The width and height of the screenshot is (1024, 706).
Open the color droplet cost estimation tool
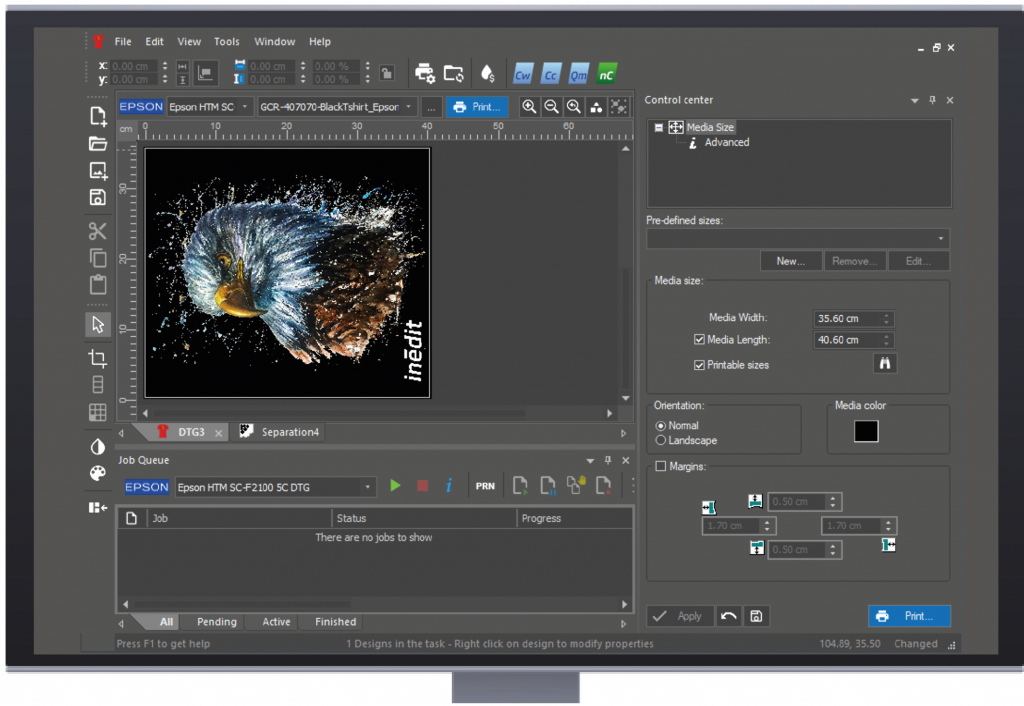tap(487, 72)
